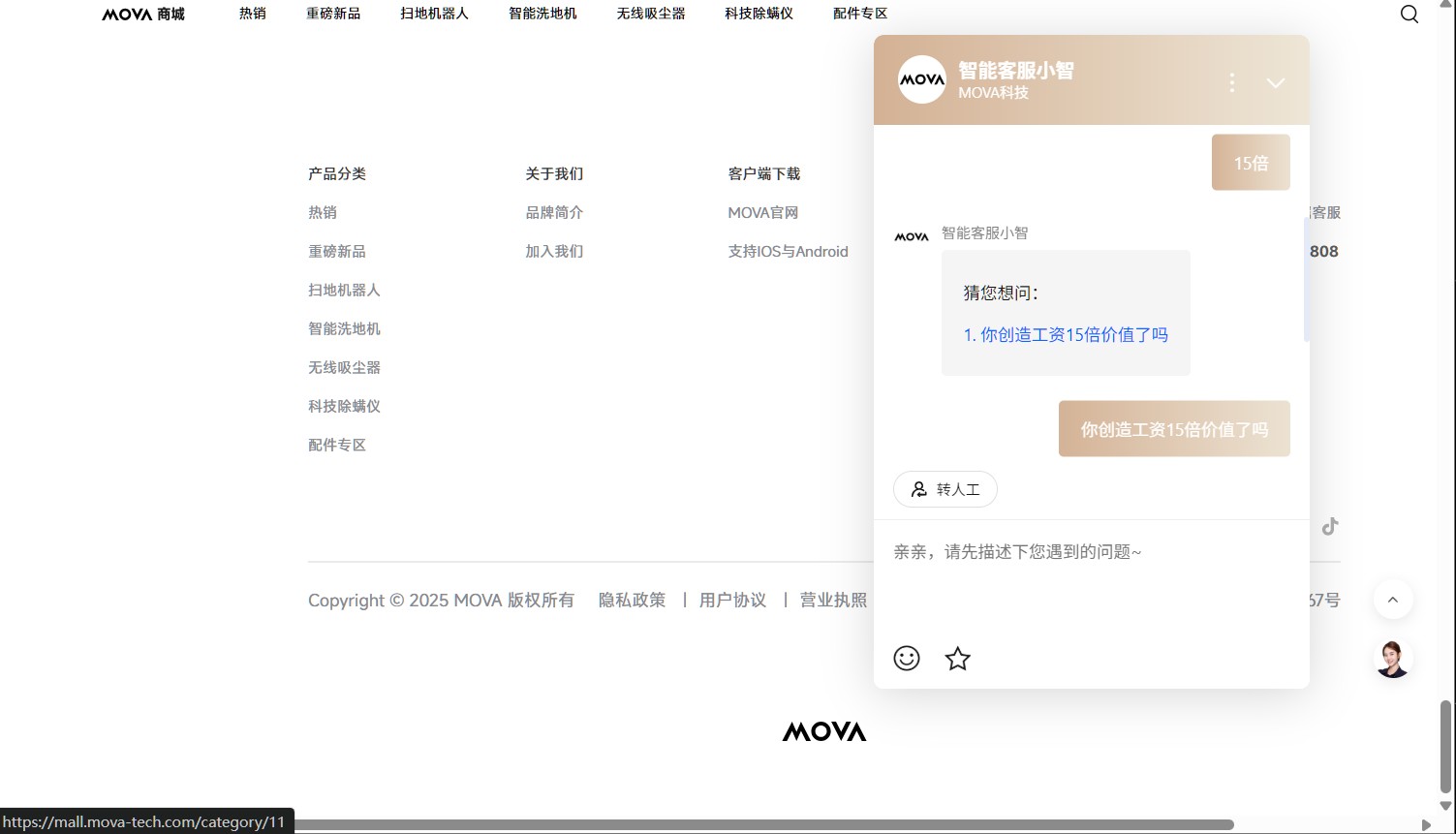Open 科技除螨仪 in top navigation
Viewport: 1456px width, 834px height.
coord(759,14)
